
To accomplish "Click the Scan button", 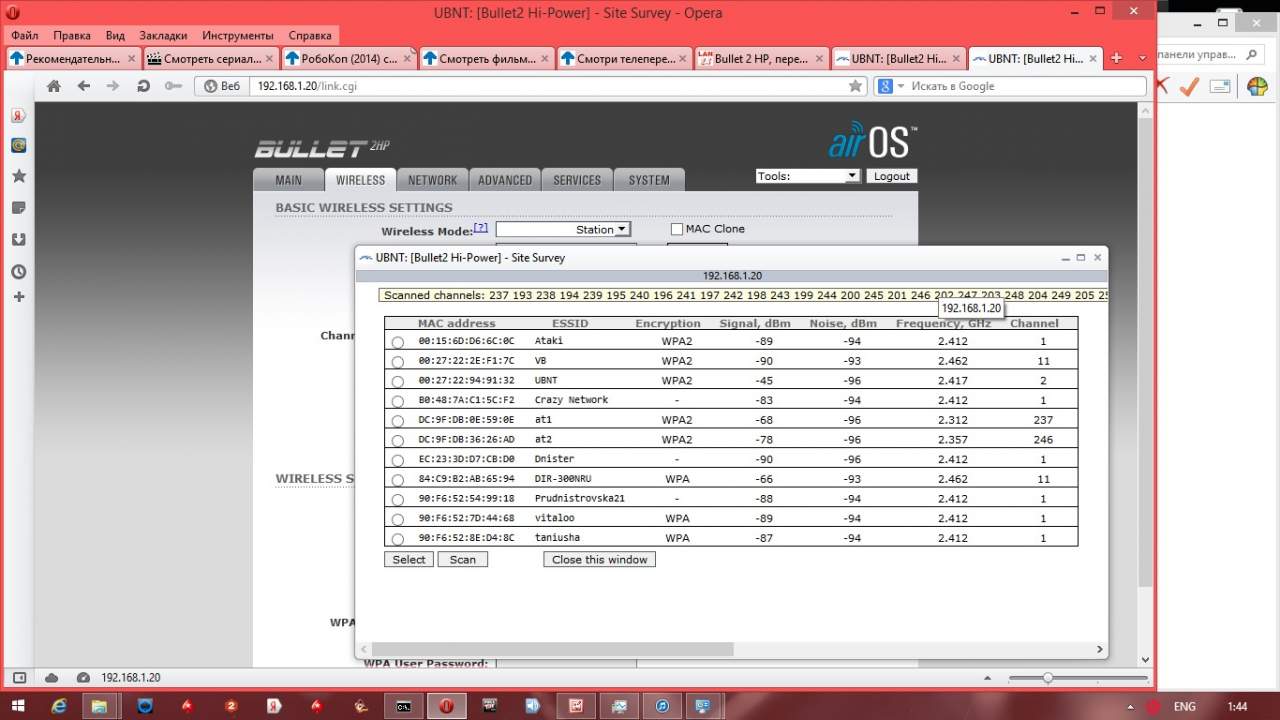I will [463, 560].
